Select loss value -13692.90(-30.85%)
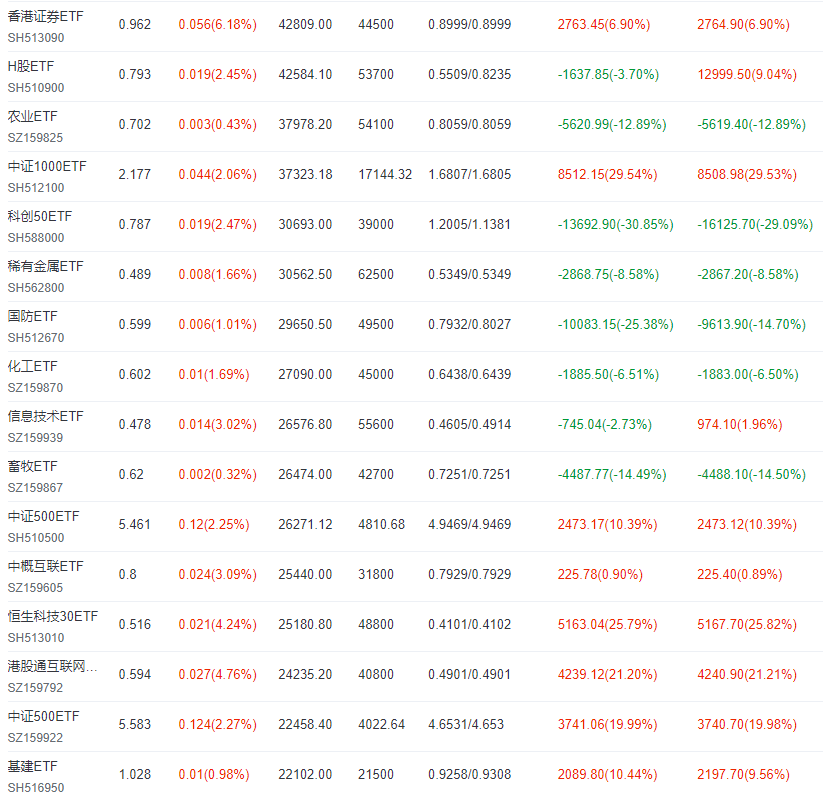This screenshot has width=823, height=801. [615, 225]
